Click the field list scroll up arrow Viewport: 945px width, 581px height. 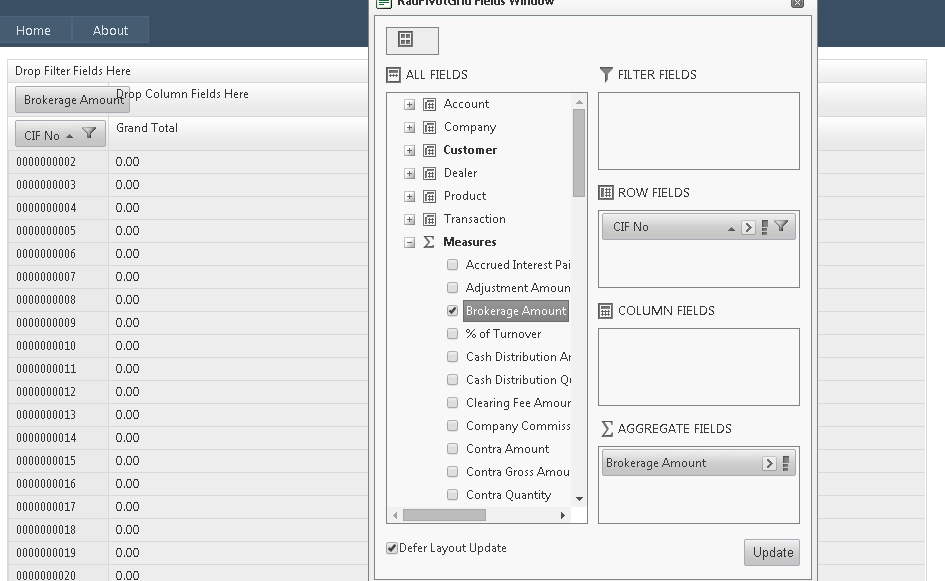click(579, 102)
